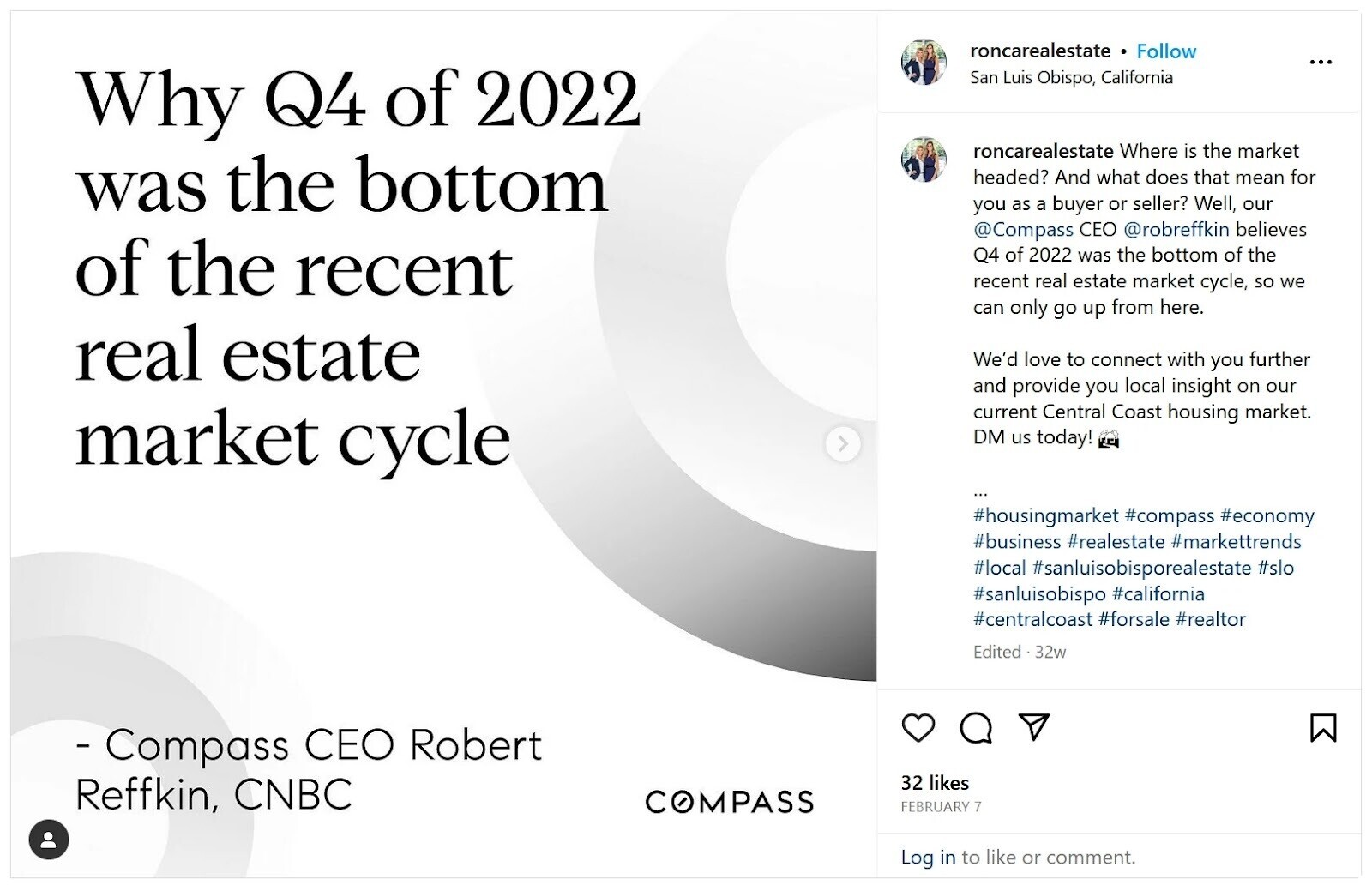Open the #sanluisobisporealestate hashtag

pos(1141,568)
